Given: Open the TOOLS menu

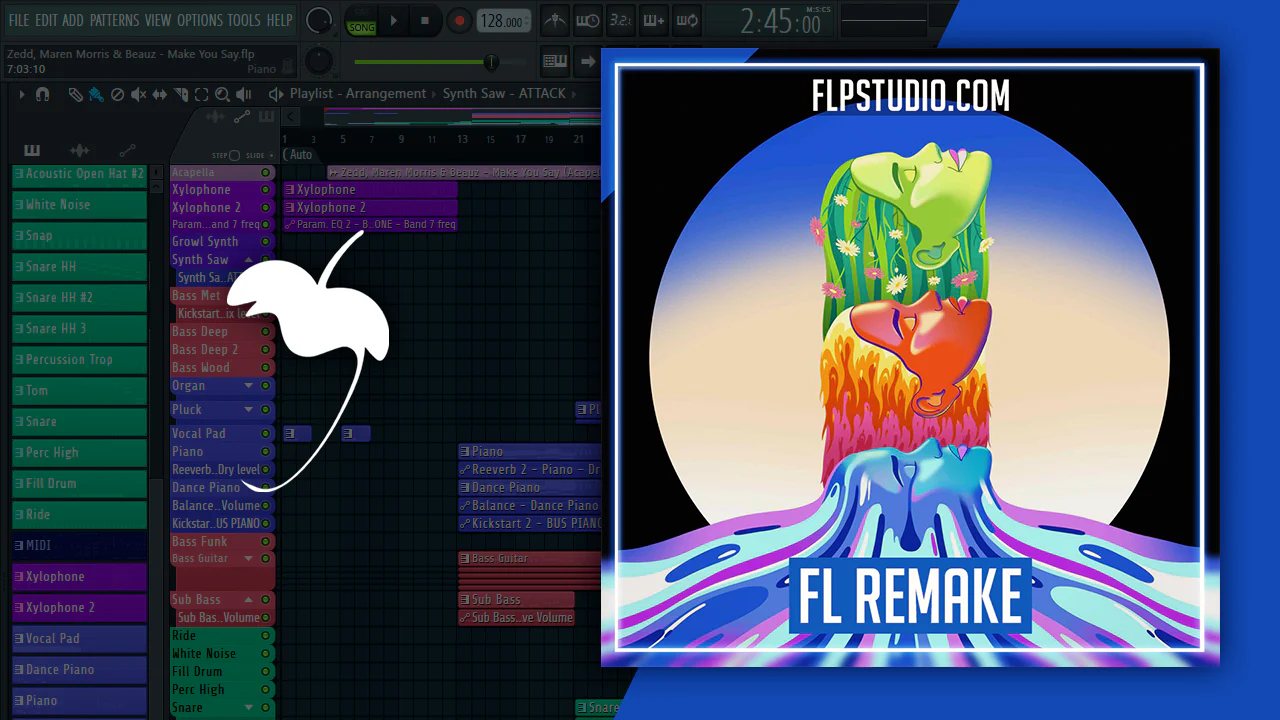Looking at the screenshot, I should 244,20.
